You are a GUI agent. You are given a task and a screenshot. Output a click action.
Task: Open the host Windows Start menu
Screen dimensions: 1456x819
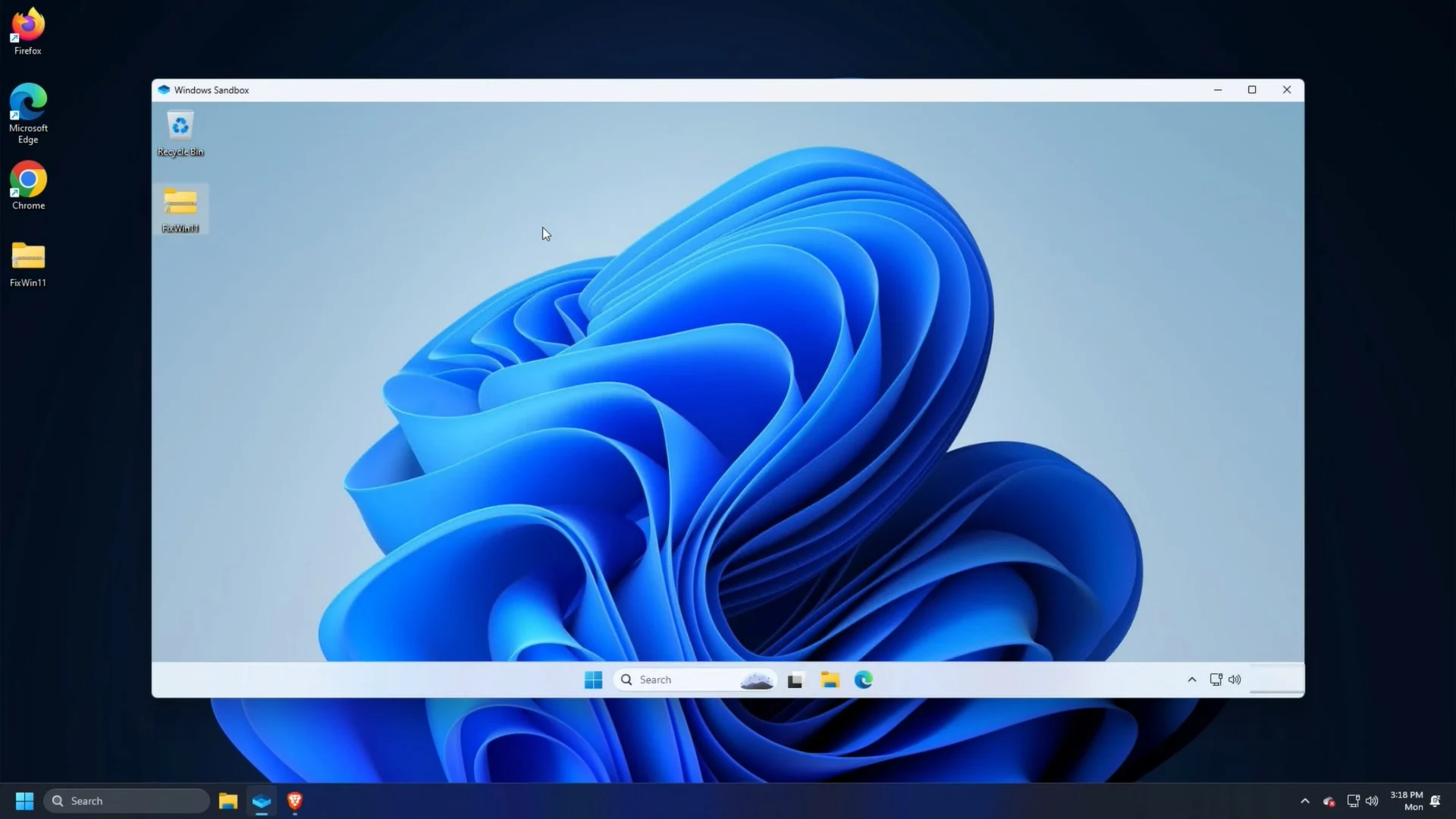[x=23, y=801]
